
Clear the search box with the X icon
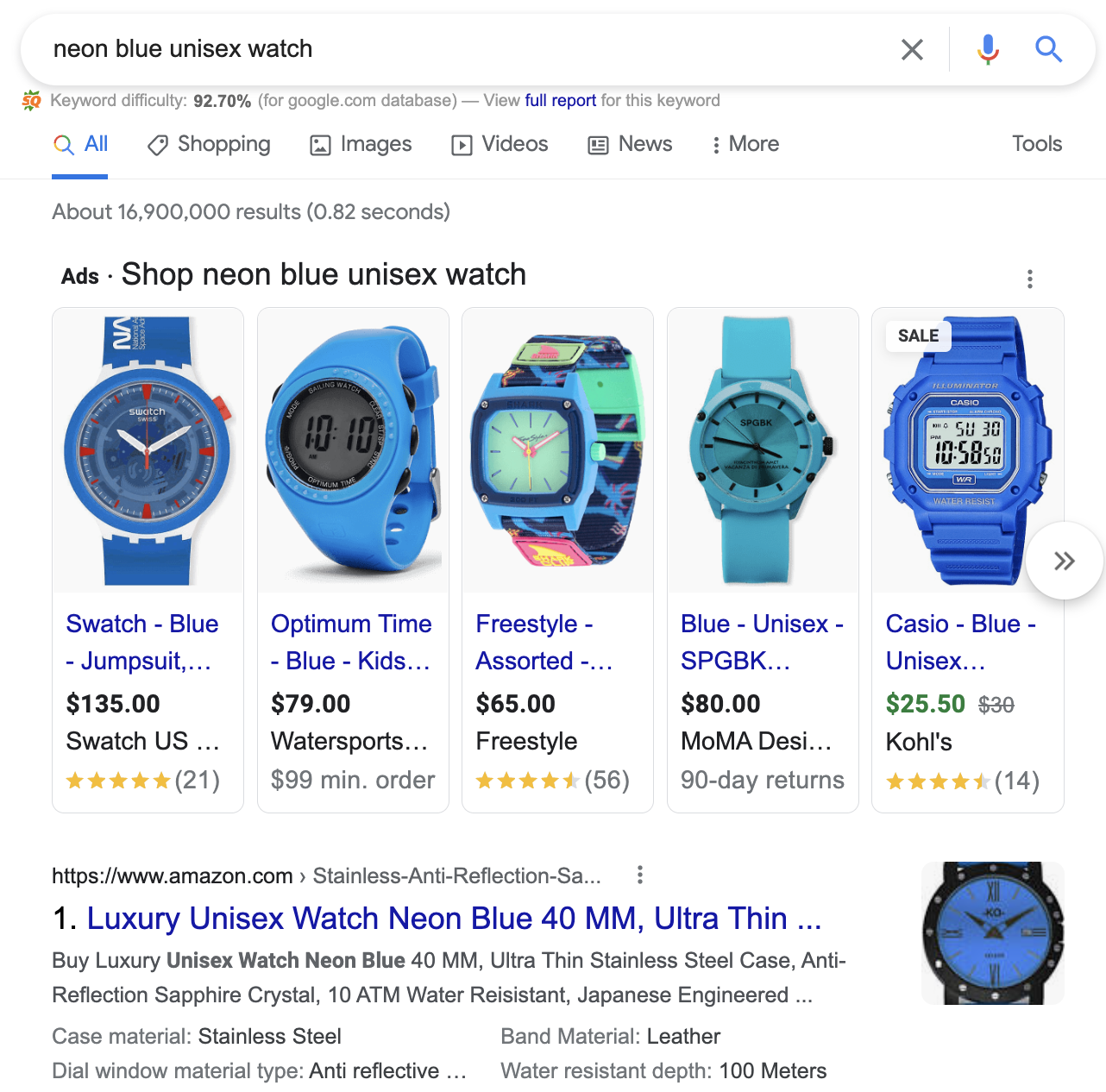point(912,49)
